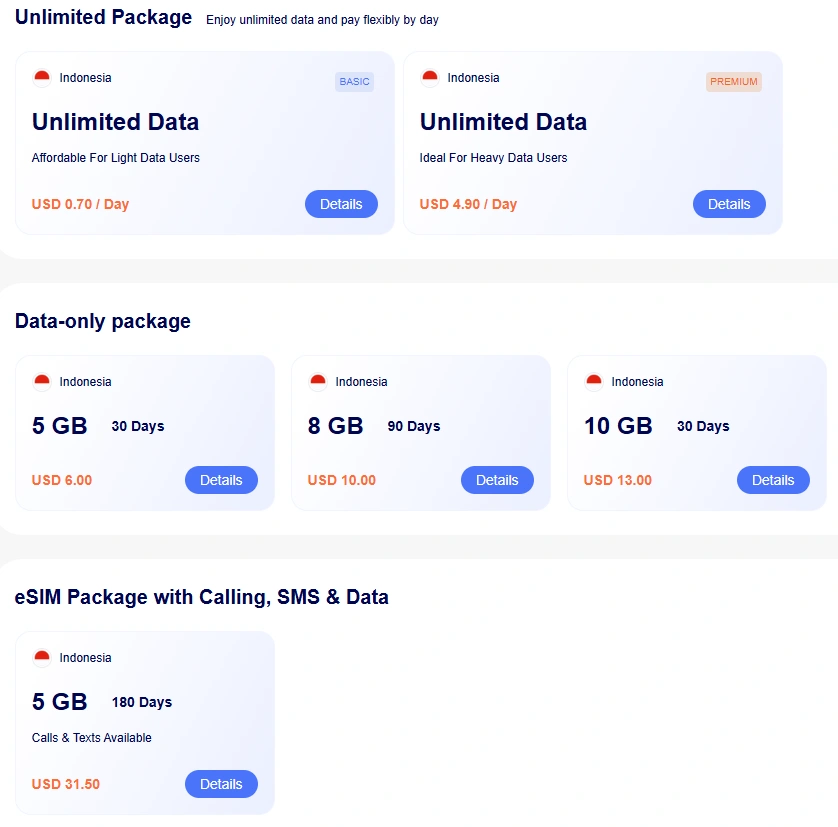Click the 10 GB plan heading
This screenshot has width=838, height=827.
[618, 426]
